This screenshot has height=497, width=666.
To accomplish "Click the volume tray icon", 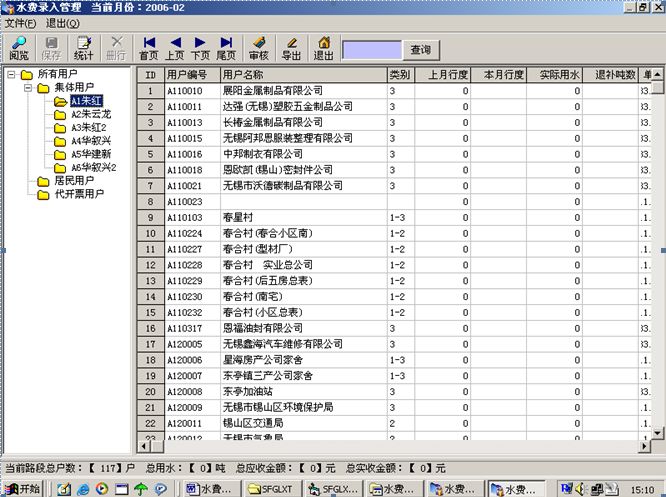I will 580,489.
